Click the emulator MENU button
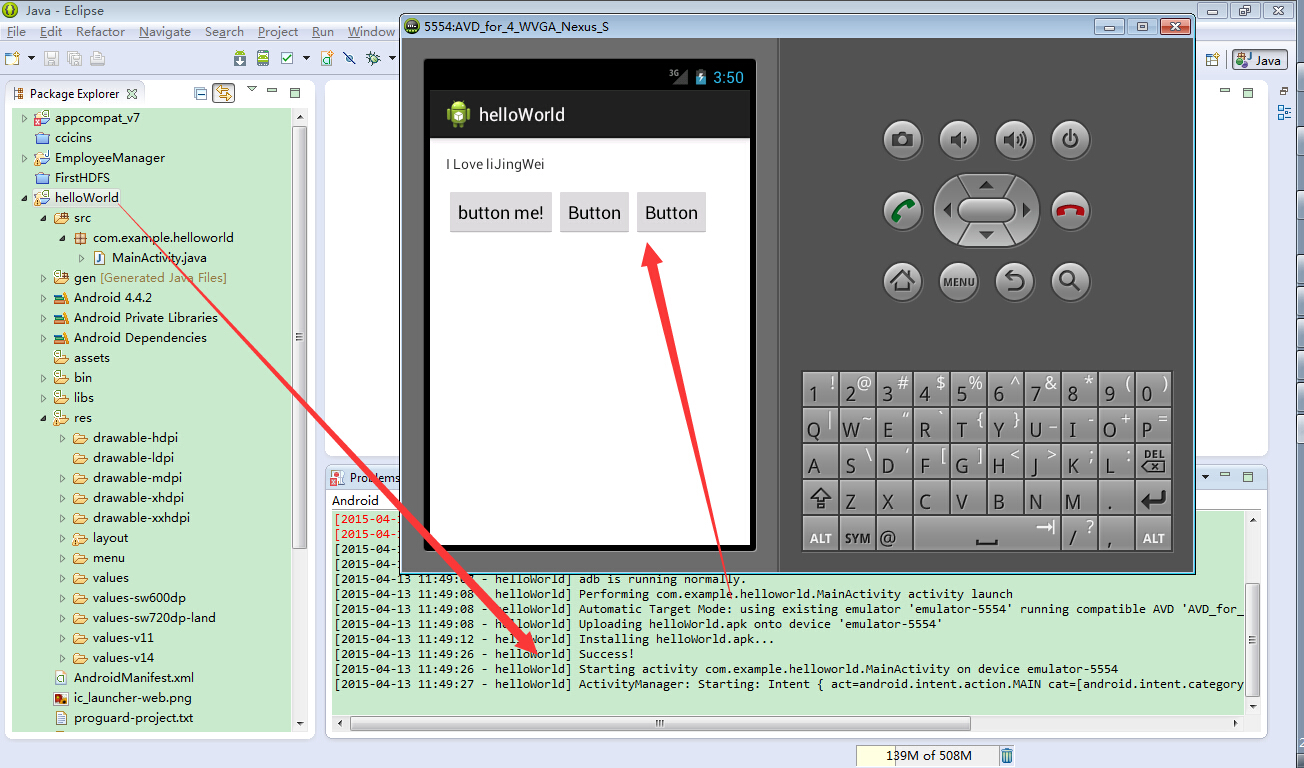 pyautogui.click(x=959, y=281)
